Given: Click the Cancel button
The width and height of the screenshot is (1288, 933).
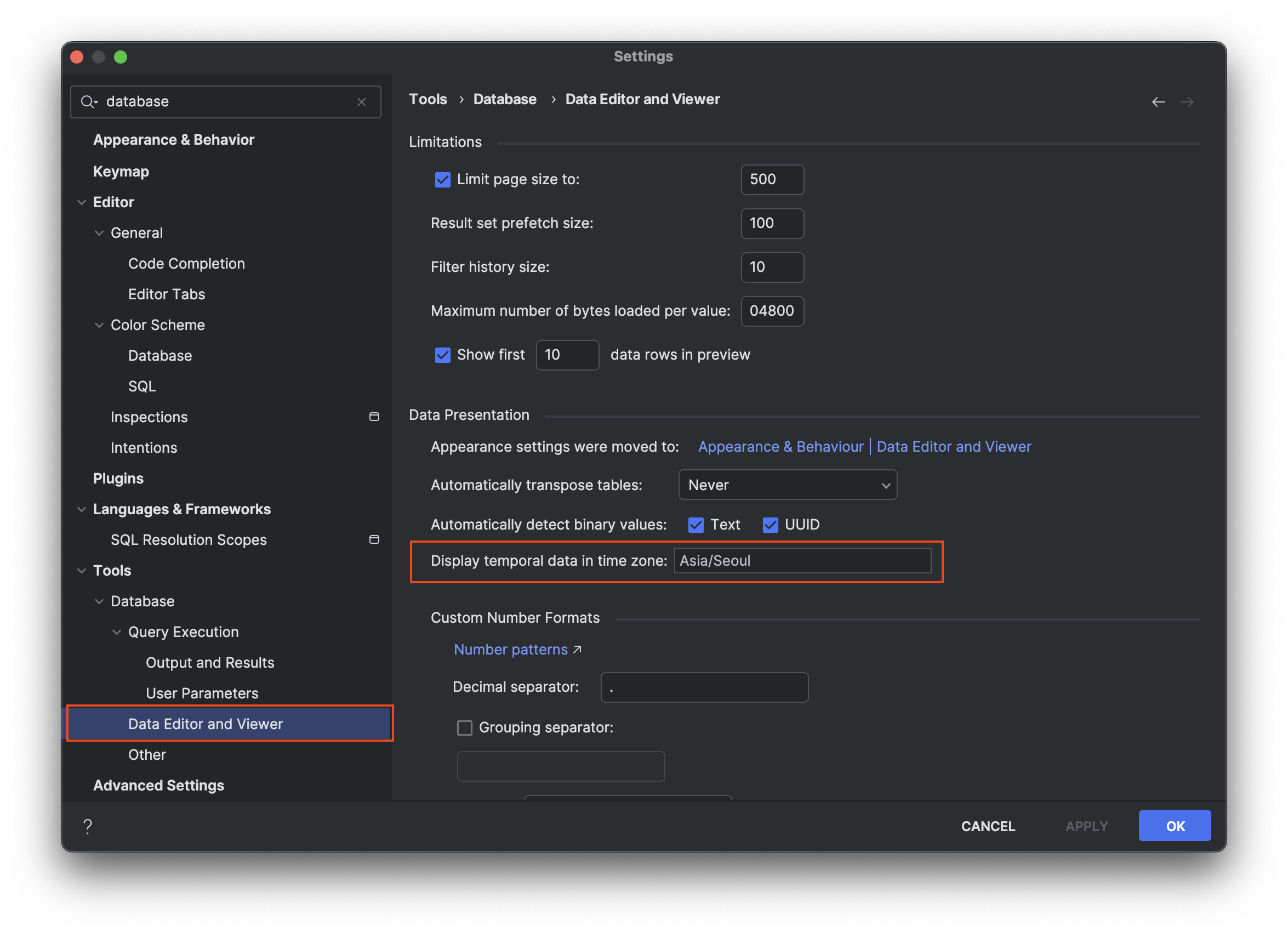Looking at the screenshot, I should (x=988, y=826).
